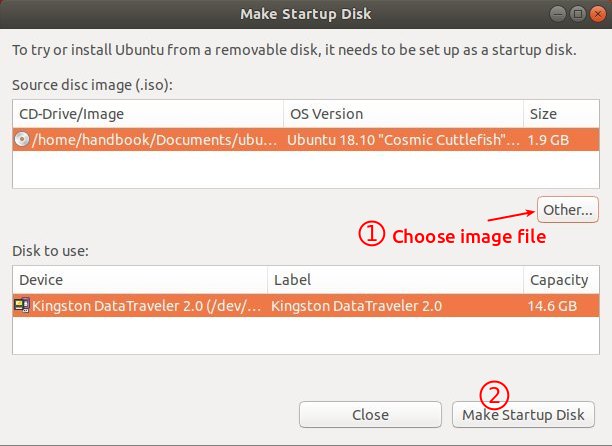Sort by CD-Drive/Image column header
The image size is (612, 446).
click(148, 114)
